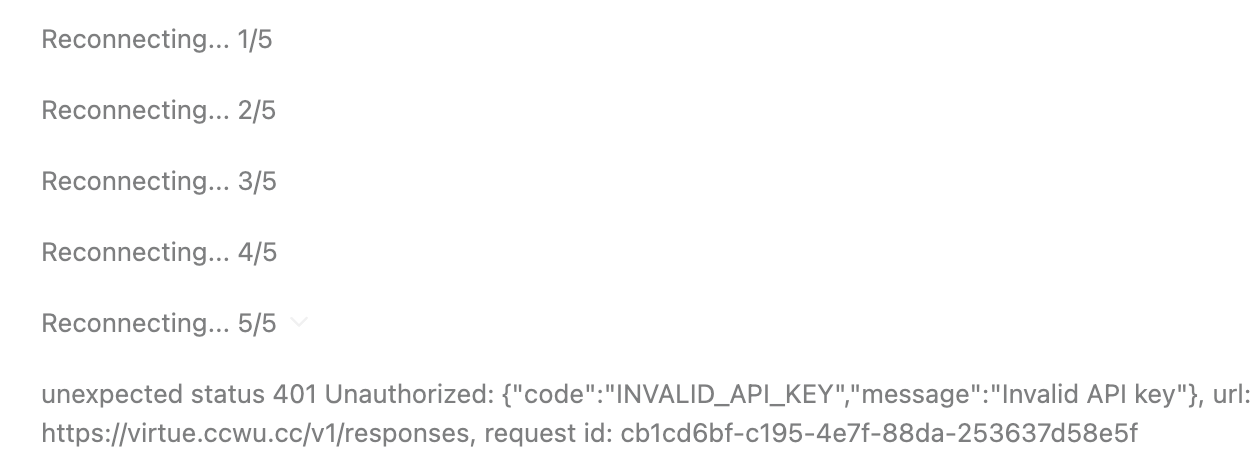Select the INVALID_API_KEY error code value
This screenshot has height=470, width=1260.
tap(711, 394)
